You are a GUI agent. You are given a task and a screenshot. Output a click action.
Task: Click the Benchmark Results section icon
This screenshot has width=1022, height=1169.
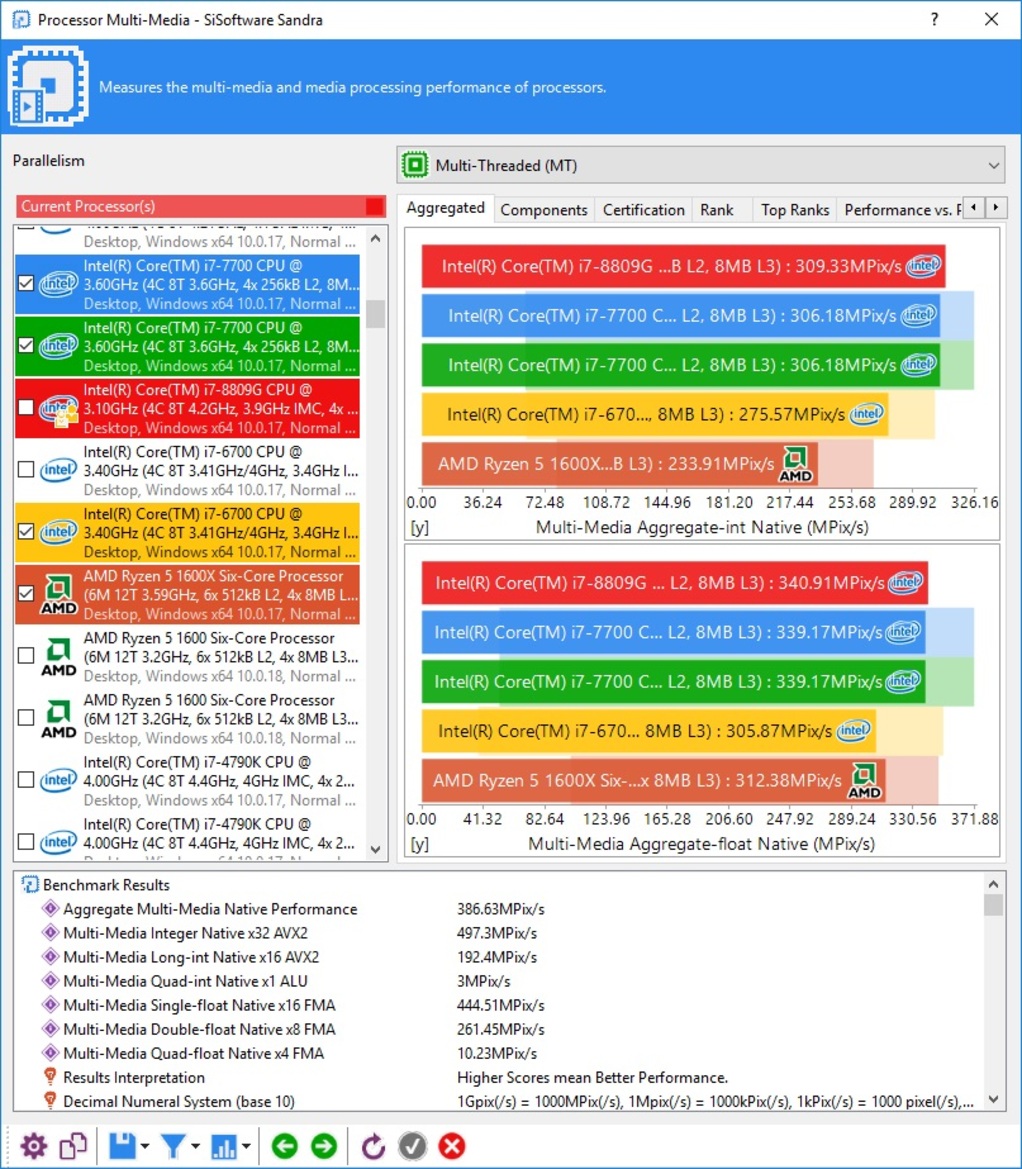pyautogui.click(x=30, y=885)
